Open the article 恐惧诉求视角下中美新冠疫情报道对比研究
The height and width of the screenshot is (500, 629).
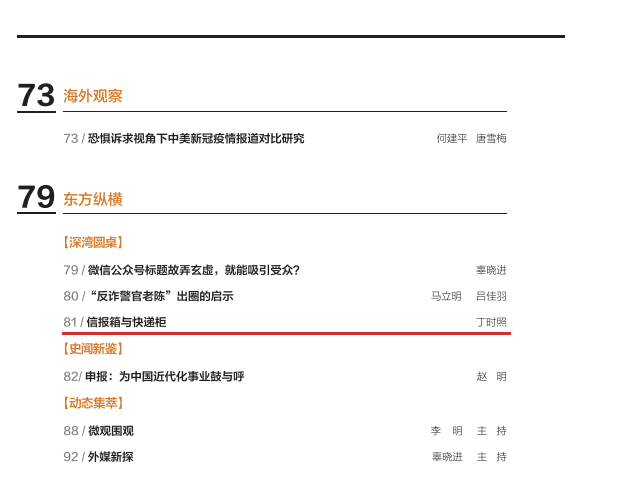196,138
